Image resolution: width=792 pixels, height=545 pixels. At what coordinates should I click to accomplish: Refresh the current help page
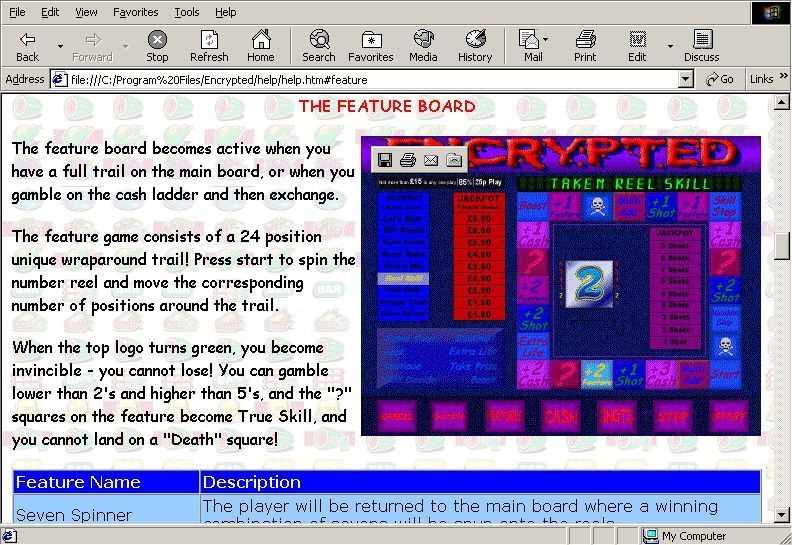tap(208, 45)
